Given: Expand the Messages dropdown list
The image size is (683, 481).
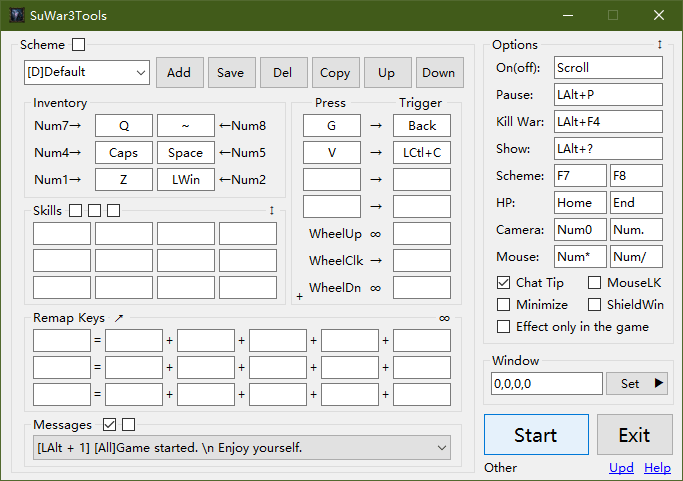Looking at the screenshot, I should (242, 447).
